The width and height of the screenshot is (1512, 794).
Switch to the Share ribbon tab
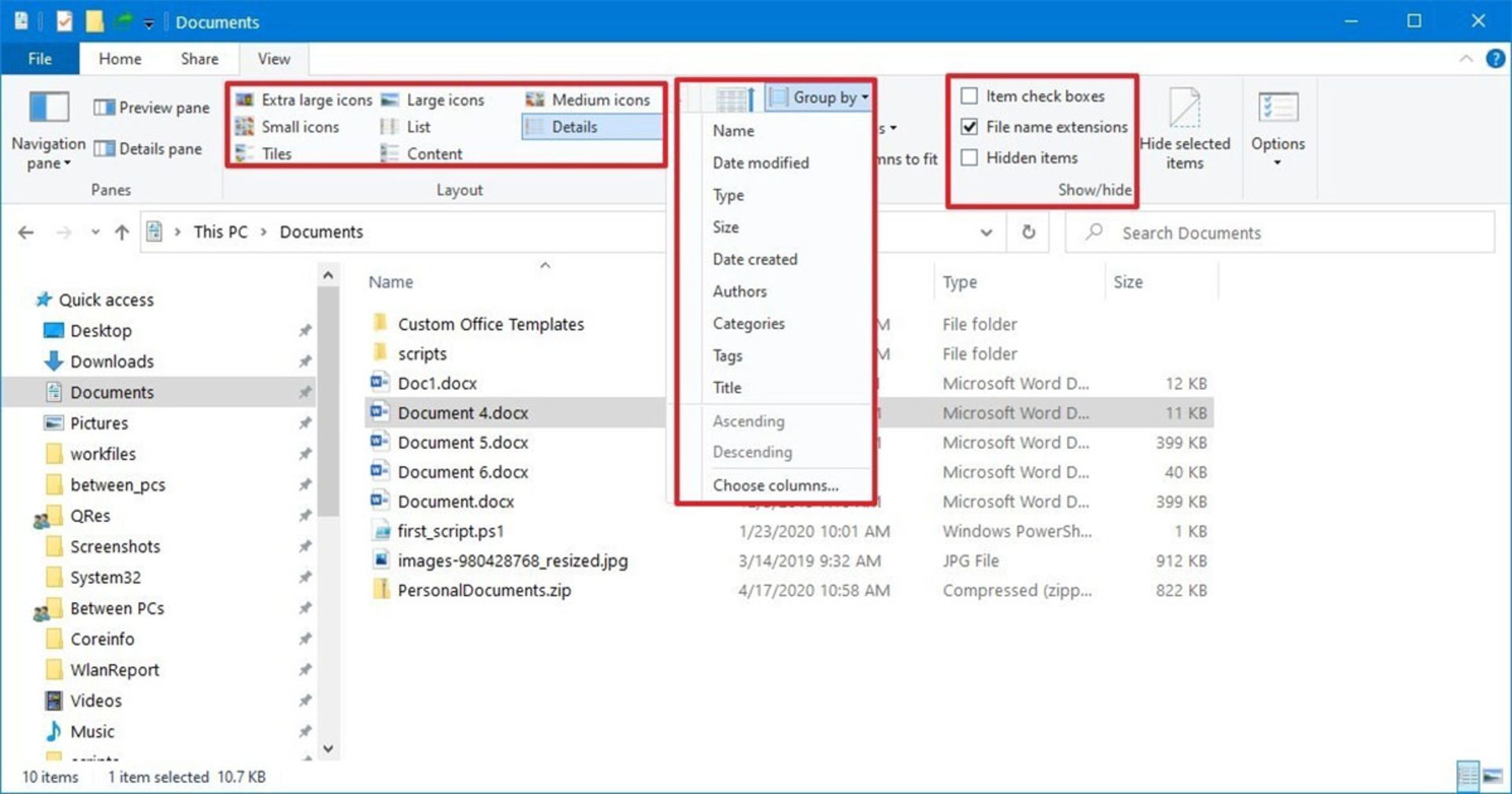pos(199,59)
